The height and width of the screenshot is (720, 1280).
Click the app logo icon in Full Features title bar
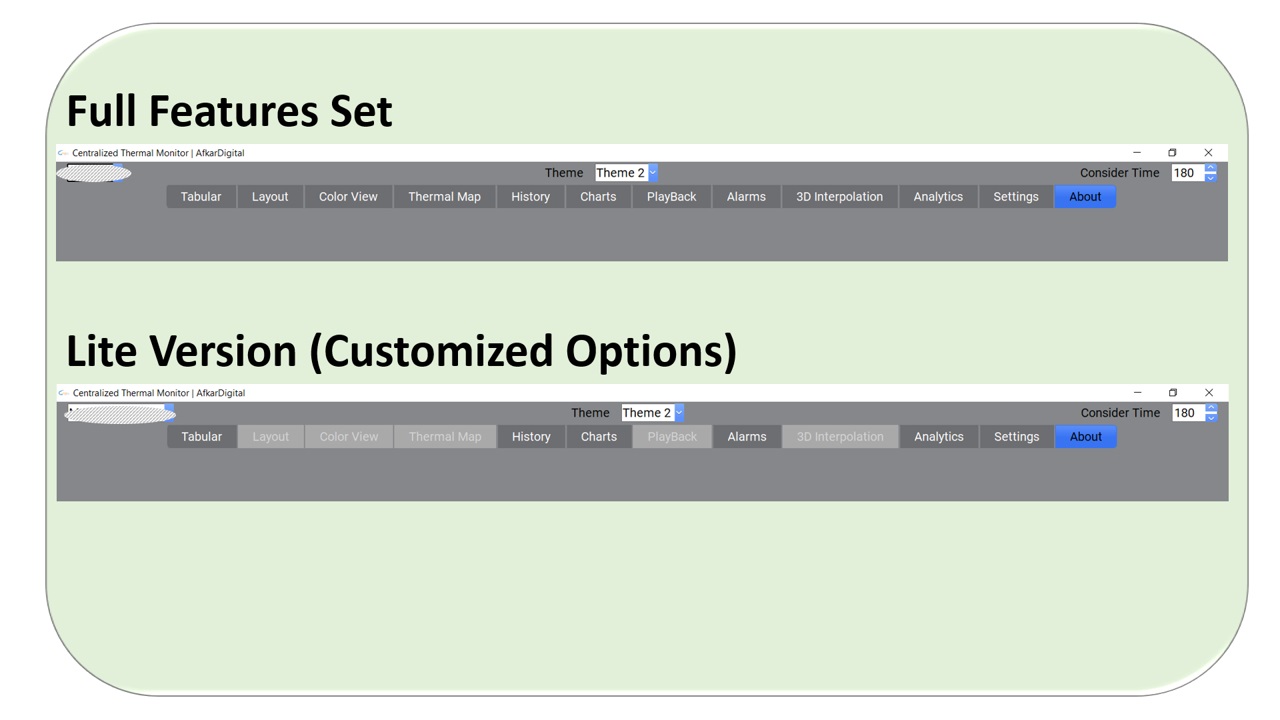(x=63, y=153)
